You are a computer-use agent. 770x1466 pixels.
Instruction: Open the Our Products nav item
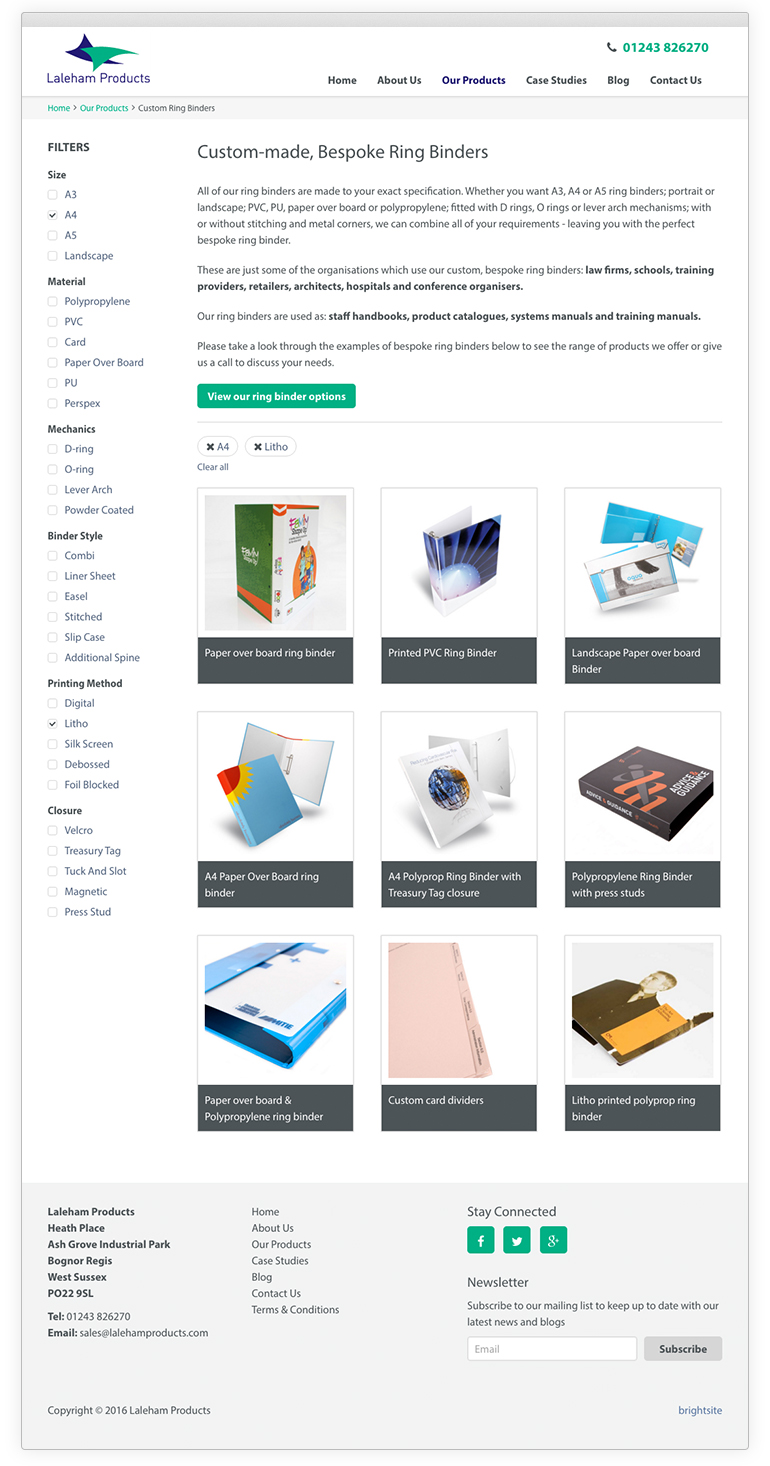point(474,80)
